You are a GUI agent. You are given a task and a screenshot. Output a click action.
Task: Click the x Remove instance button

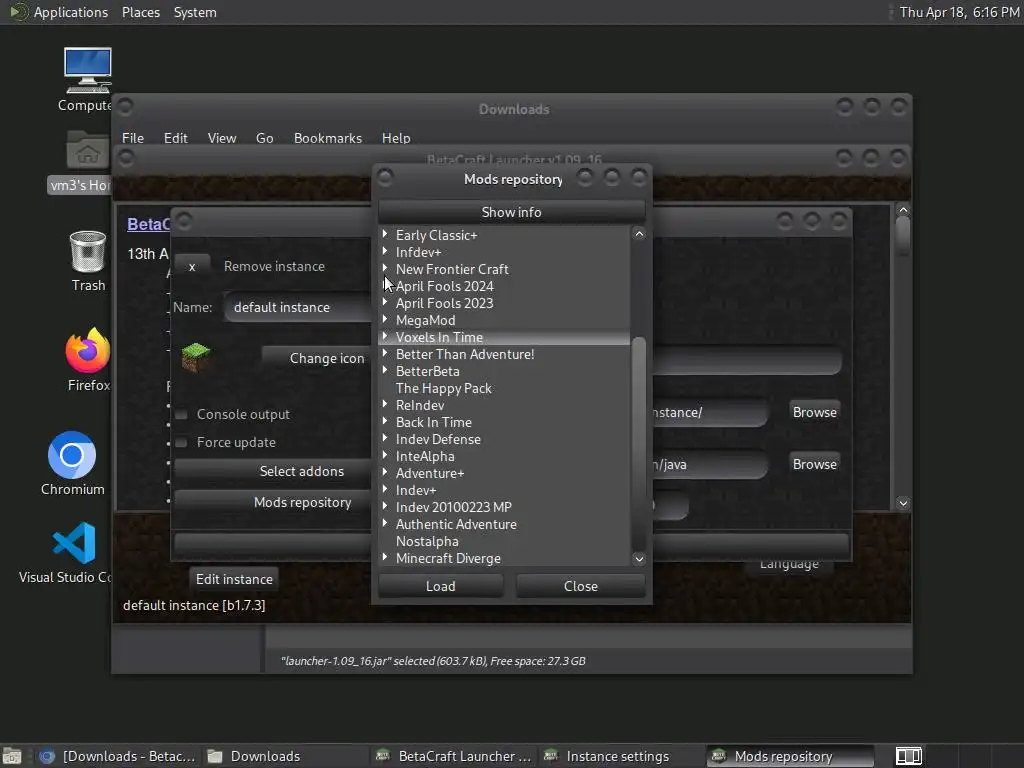point(192,266)
